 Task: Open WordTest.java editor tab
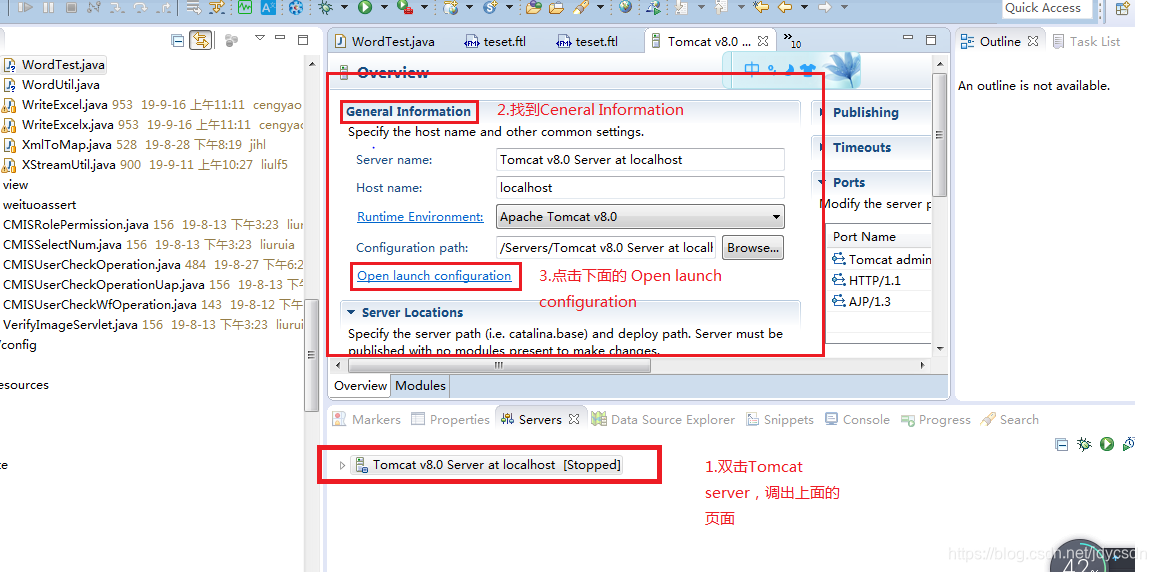(x=384, y=41)
